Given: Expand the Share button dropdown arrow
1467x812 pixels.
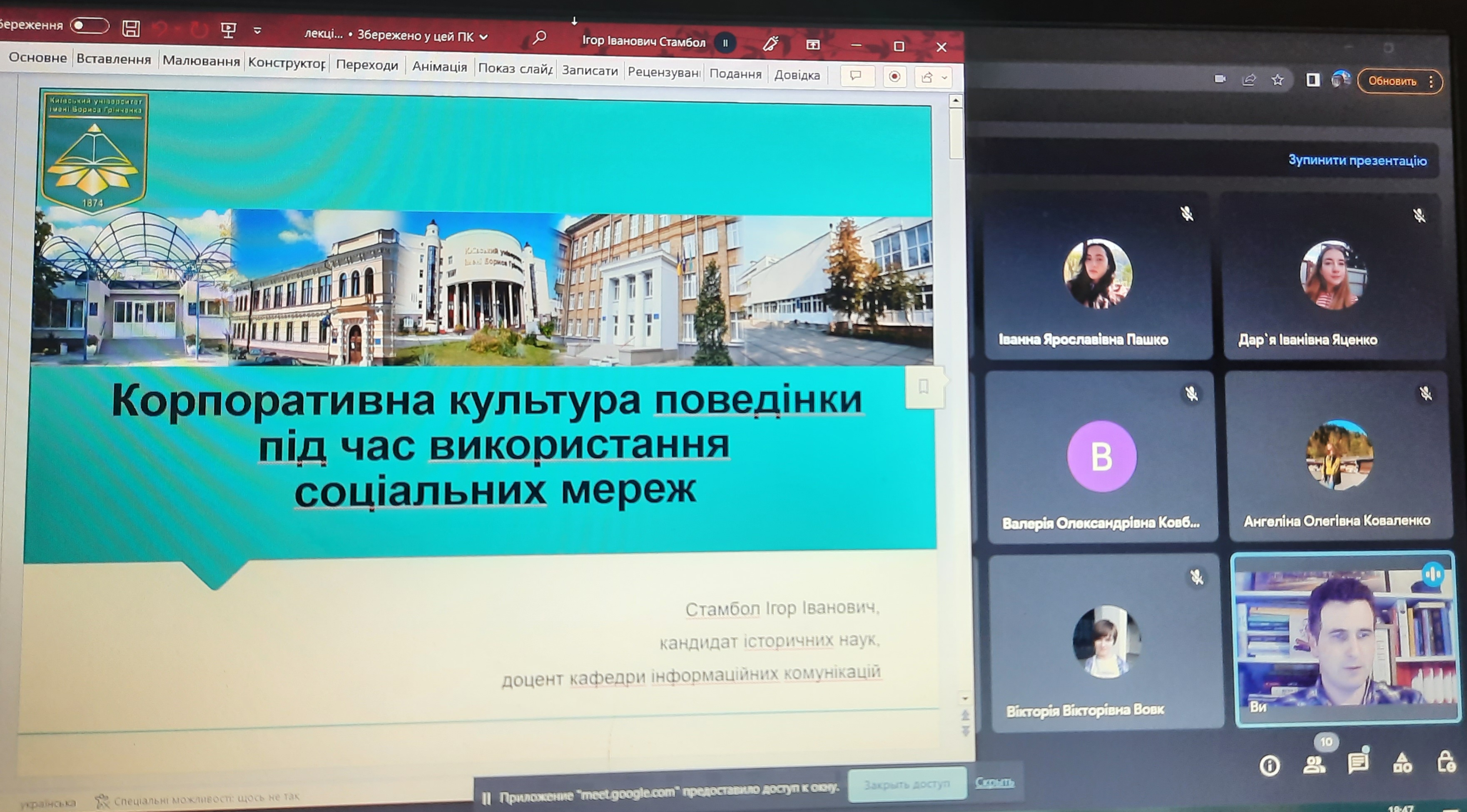Looking at the screenshot, I should coord(944,77).
